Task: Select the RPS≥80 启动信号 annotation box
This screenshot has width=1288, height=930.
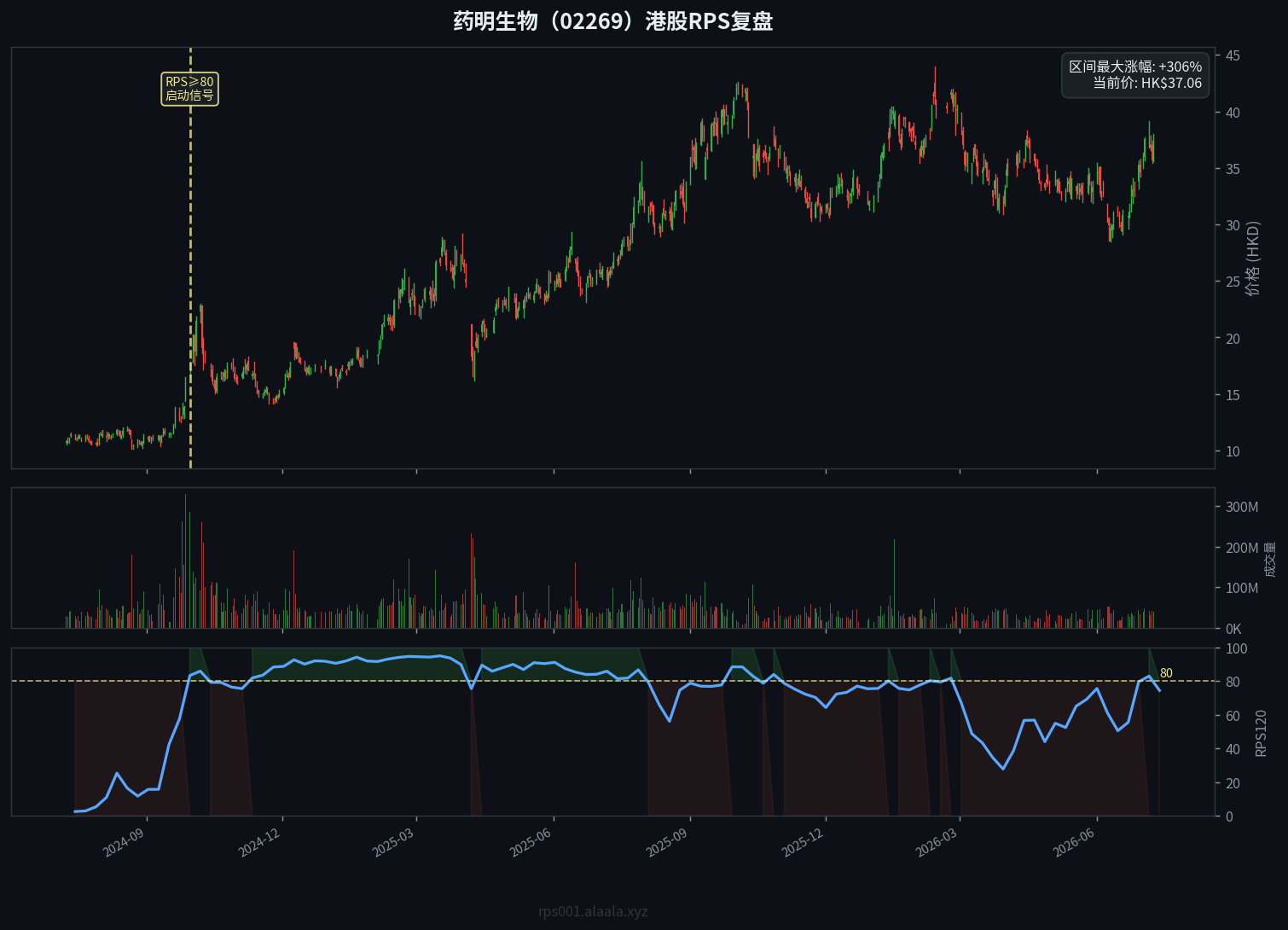Action: tap(189, 89)
